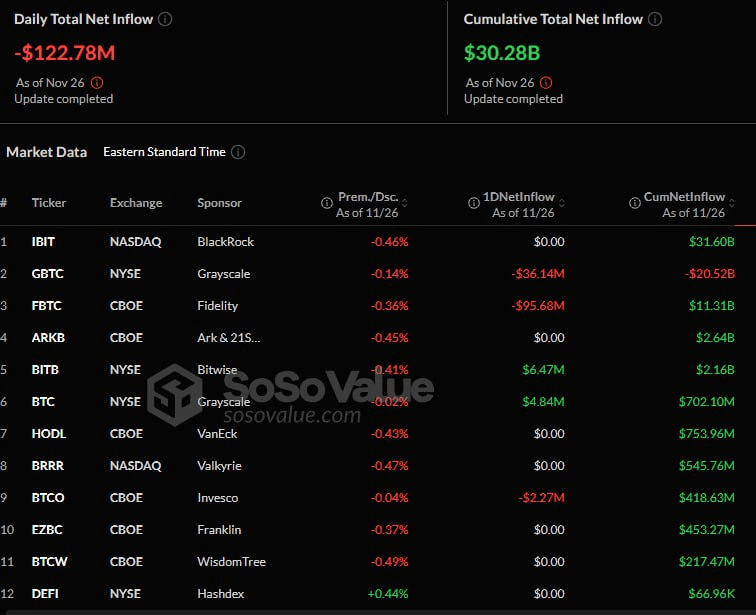Click IBIT's -0.46% discount value
The width and height of the screenshot is (756, 615).
(x=390, y=242)
